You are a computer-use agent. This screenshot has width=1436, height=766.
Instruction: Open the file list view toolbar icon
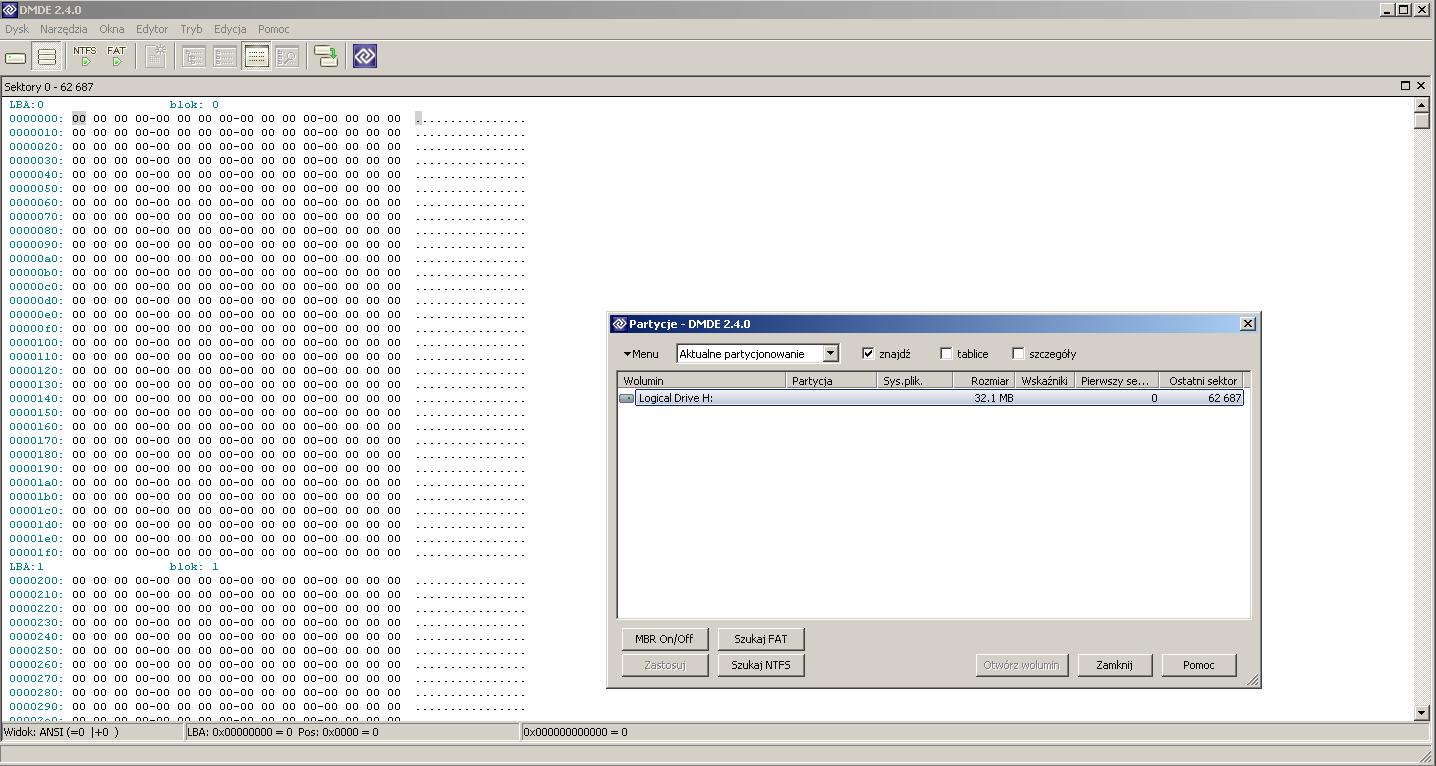click(225, 57)
